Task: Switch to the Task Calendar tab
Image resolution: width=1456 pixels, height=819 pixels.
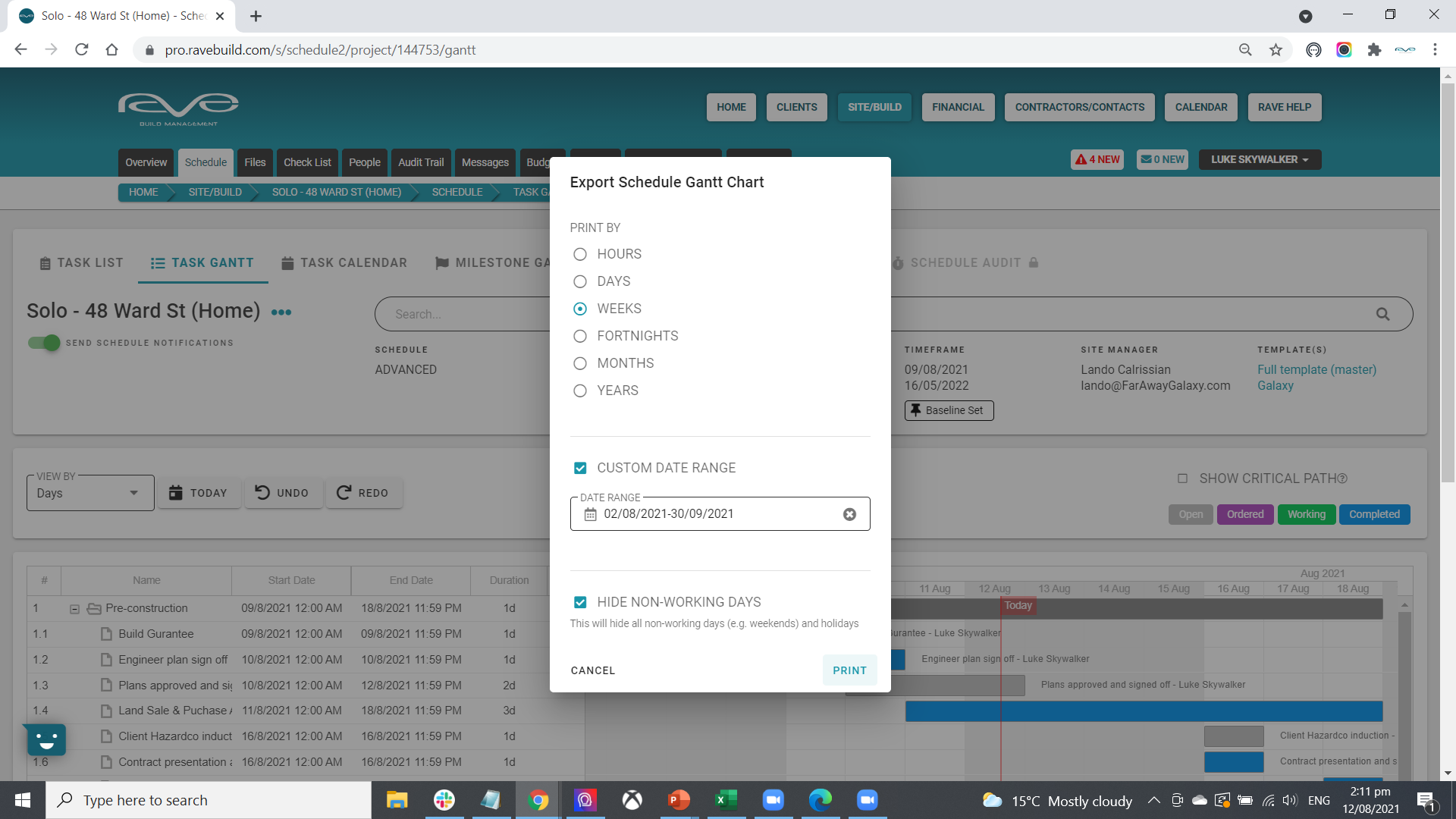Action: [x=344, y=262]
